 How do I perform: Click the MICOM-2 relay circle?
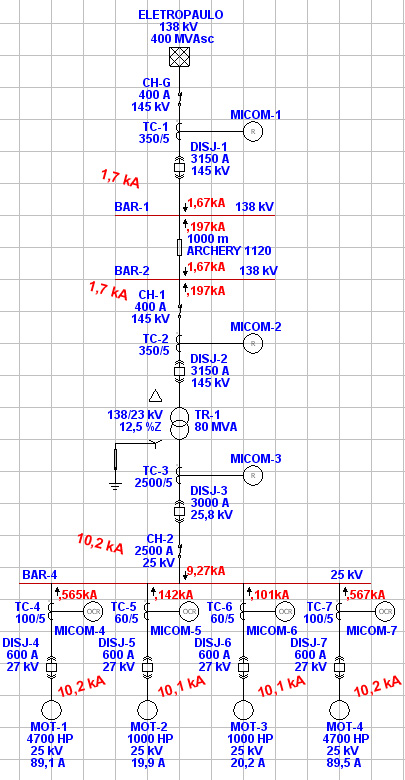(x=252, y=343)
